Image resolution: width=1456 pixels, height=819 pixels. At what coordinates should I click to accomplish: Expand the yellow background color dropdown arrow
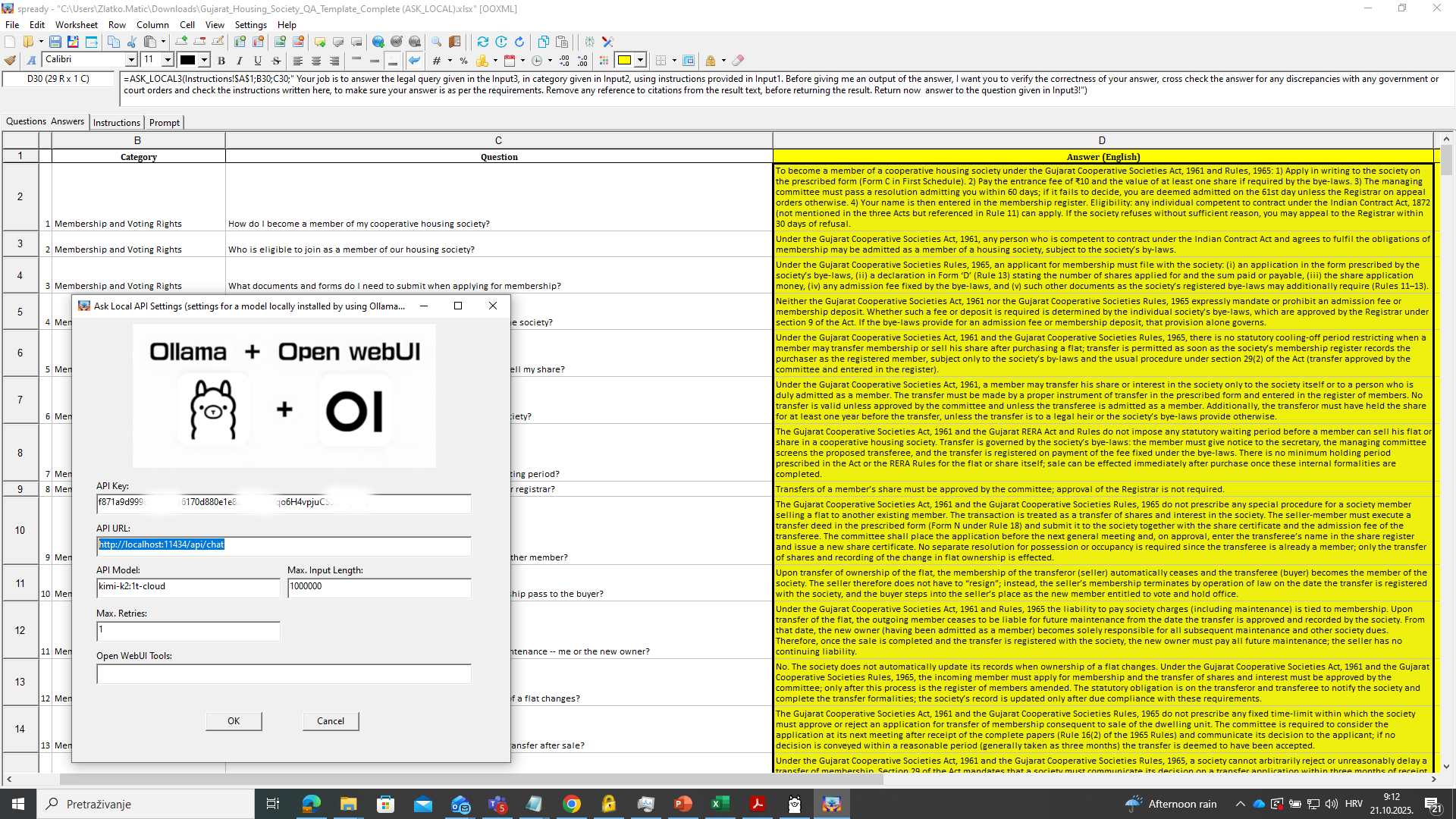click(x=641, y=60)
